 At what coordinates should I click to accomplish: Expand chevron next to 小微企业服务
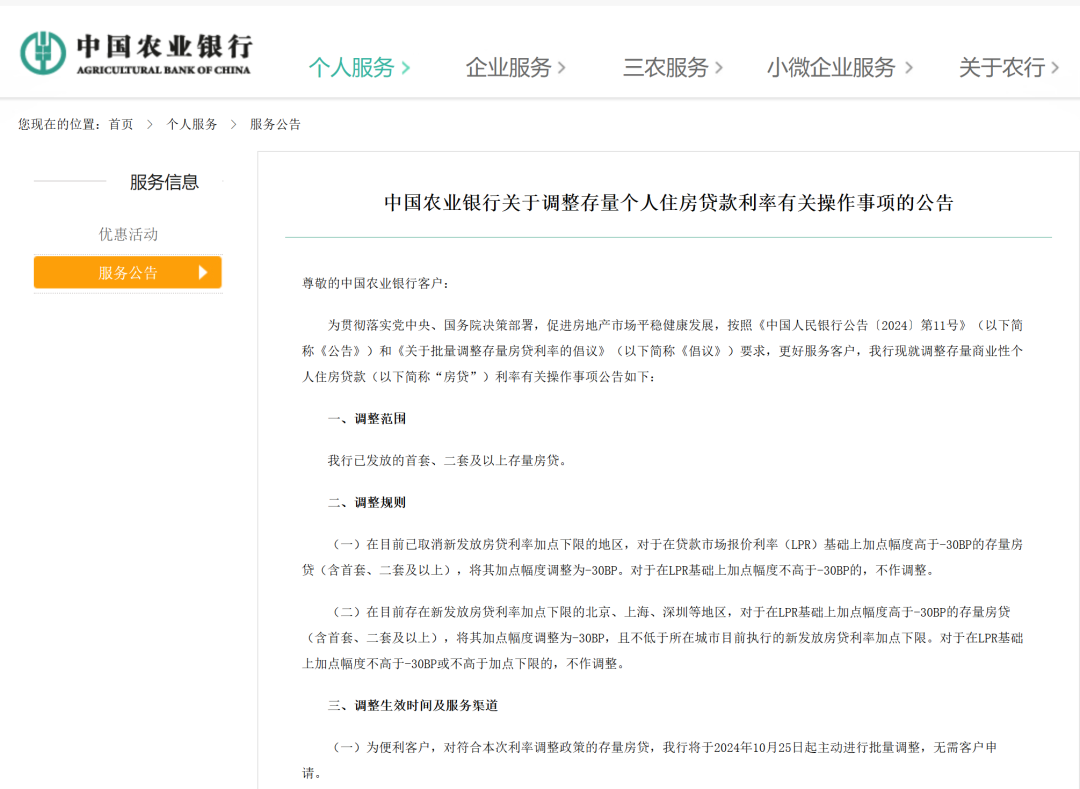point(908,68)
